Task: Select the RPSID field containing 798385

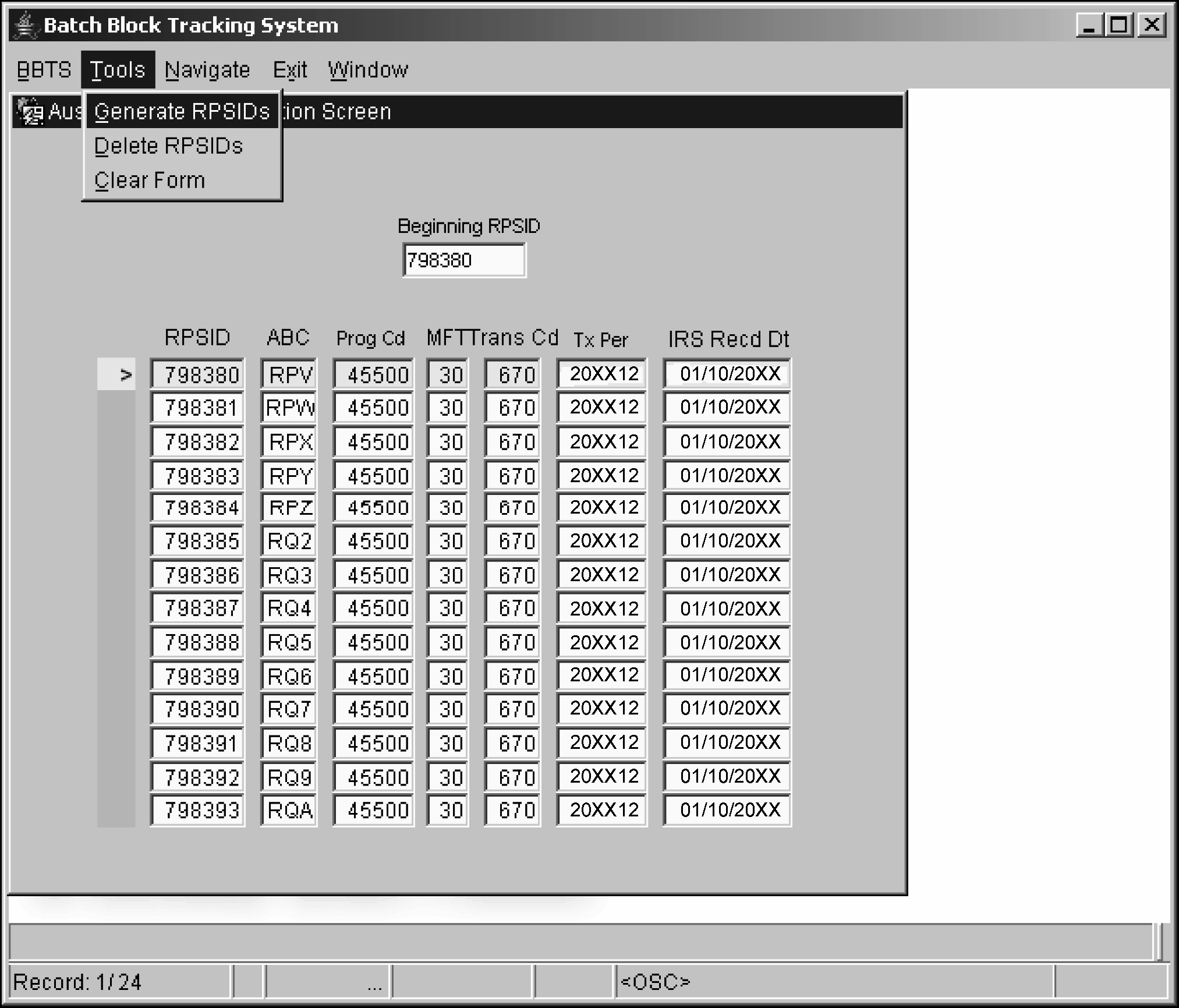Action: tap(197, 542)
